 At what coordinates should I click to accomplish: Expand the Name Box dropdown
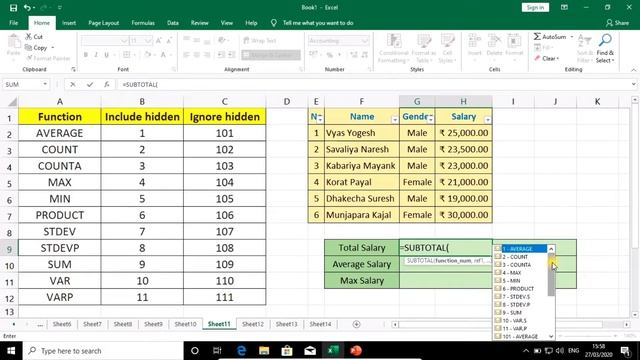(45, 84)
